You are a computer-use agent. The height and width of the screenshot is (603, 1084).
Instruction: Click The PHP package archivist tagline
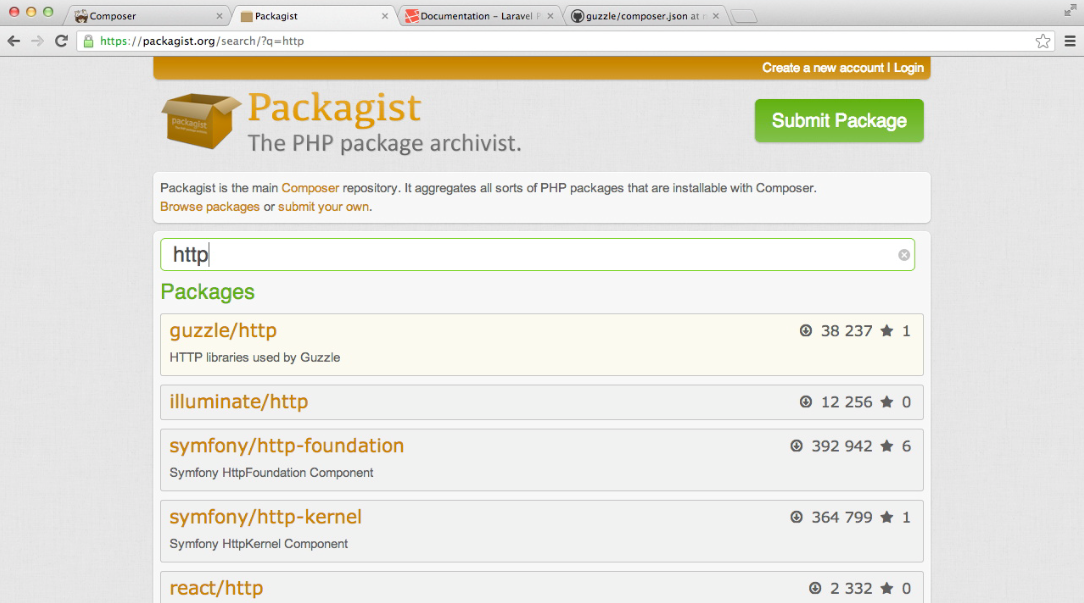384,143
